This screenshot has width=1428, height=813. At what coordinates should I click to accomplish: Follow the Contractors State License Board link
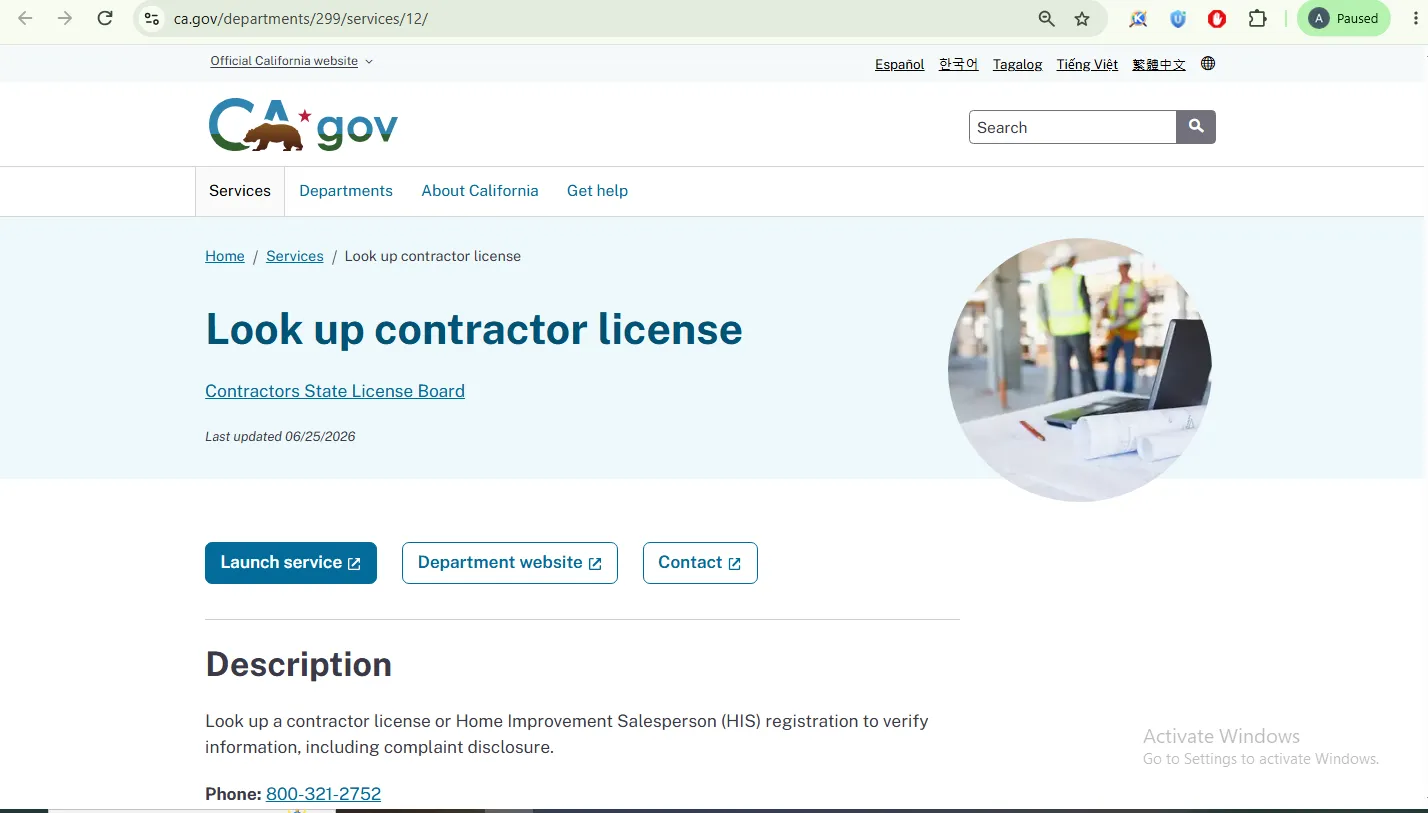coord(335,391)
